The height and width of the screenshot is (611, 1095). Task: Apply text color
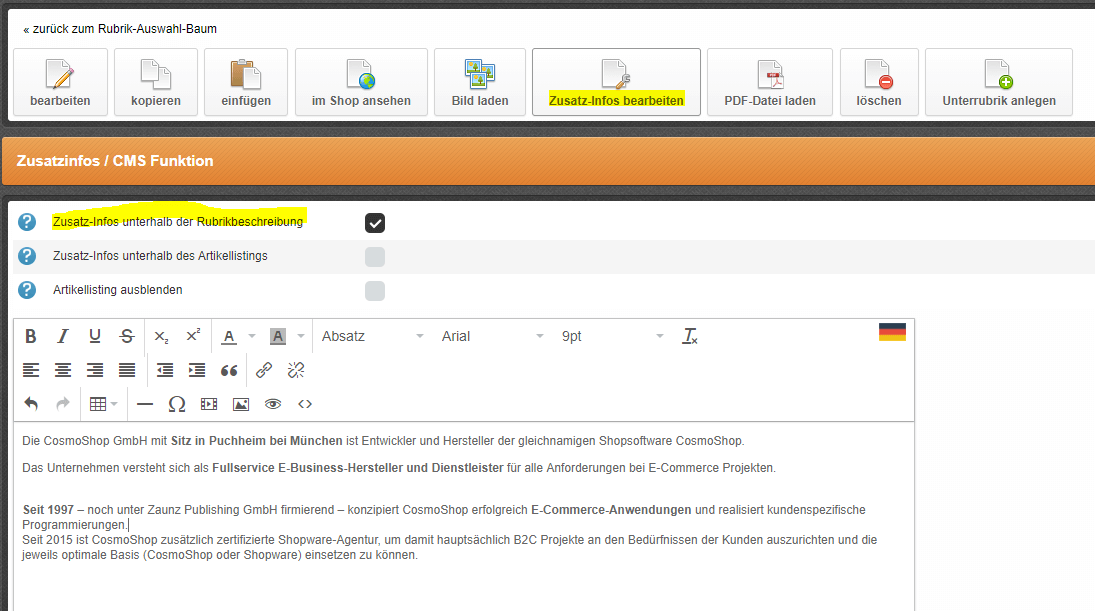click(x=229, y=337)
